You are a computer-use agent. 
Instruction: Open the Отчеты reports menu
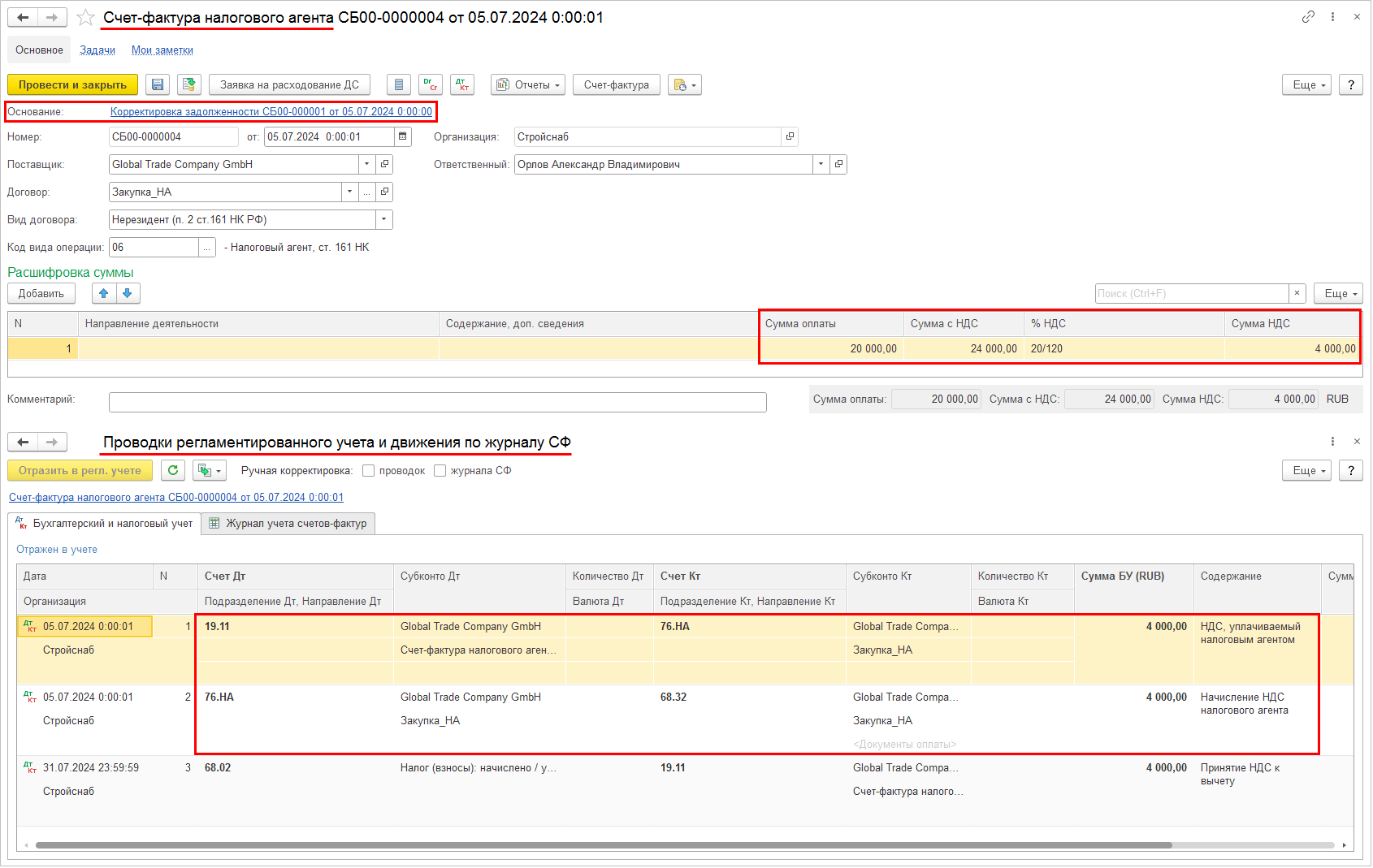click(528, 84)
